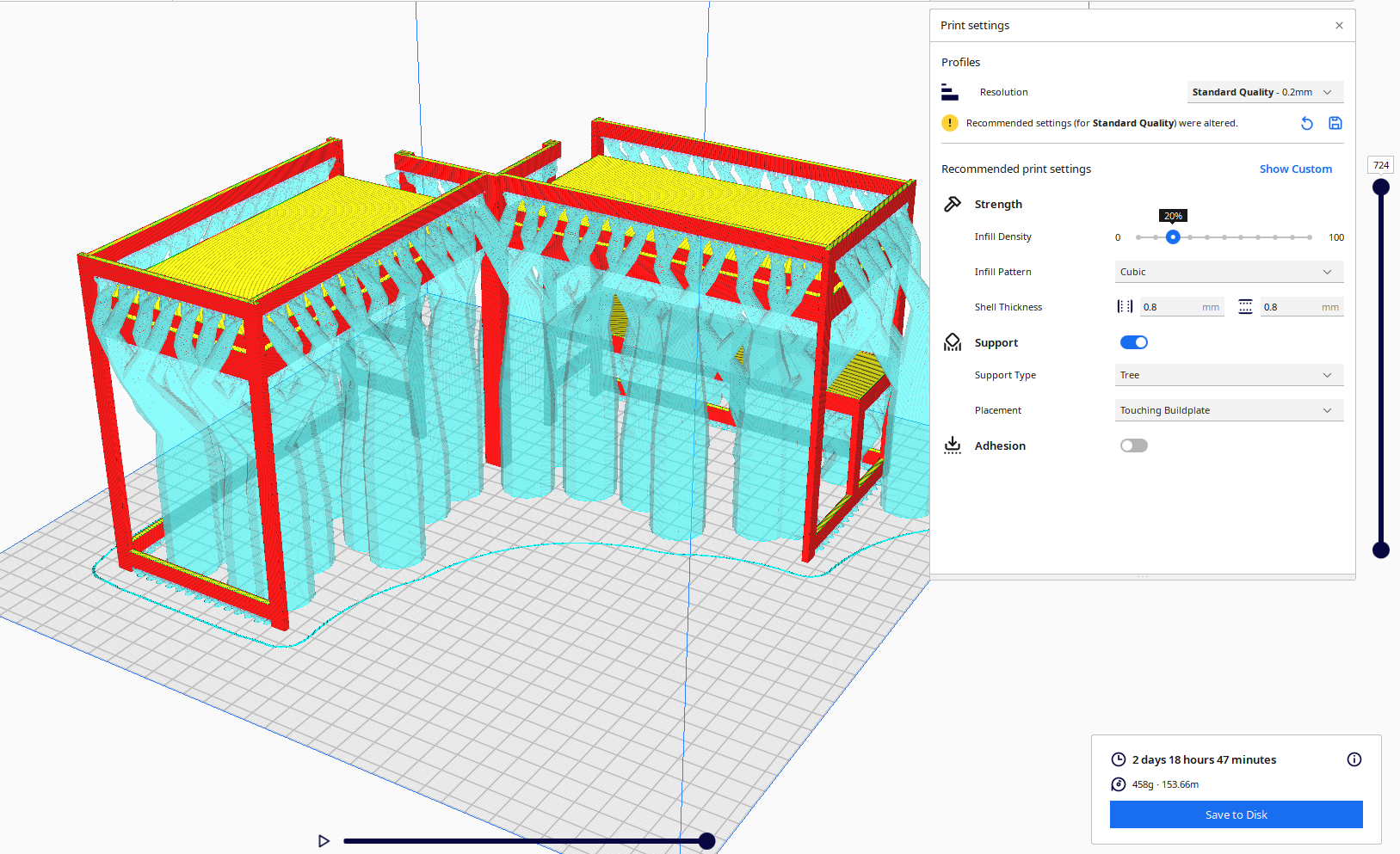Select the Strength hammer icon
The image size is (1400, 854).
click(x=953, y=204)
